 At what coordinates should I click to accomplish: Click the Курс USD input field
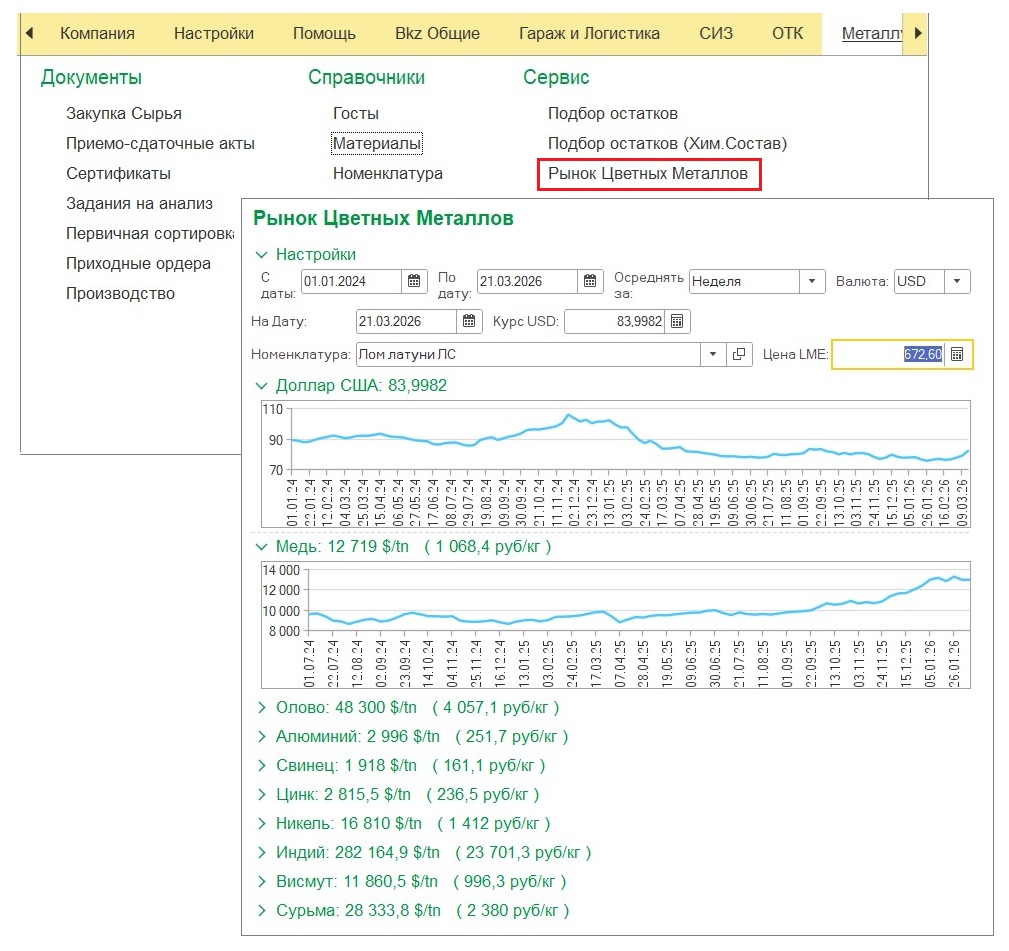[x=614, y=322]
